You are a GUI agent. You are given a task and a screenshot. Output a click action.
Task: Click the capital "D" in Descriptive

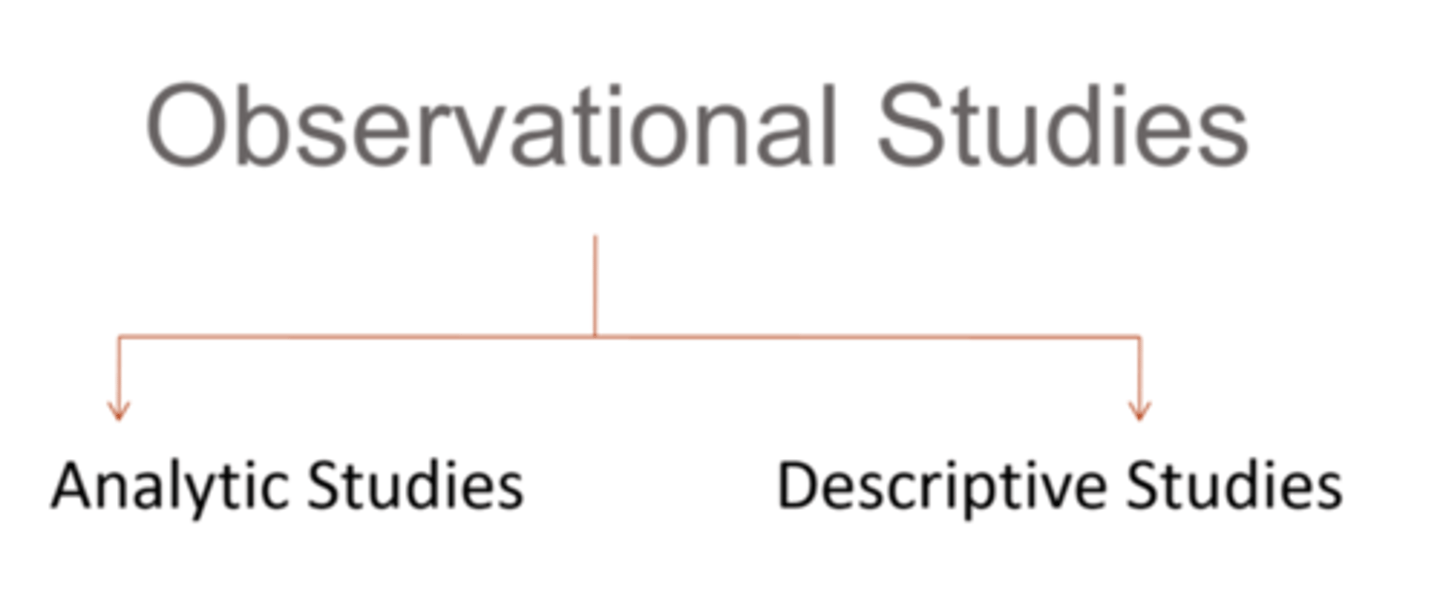(802, 487)
